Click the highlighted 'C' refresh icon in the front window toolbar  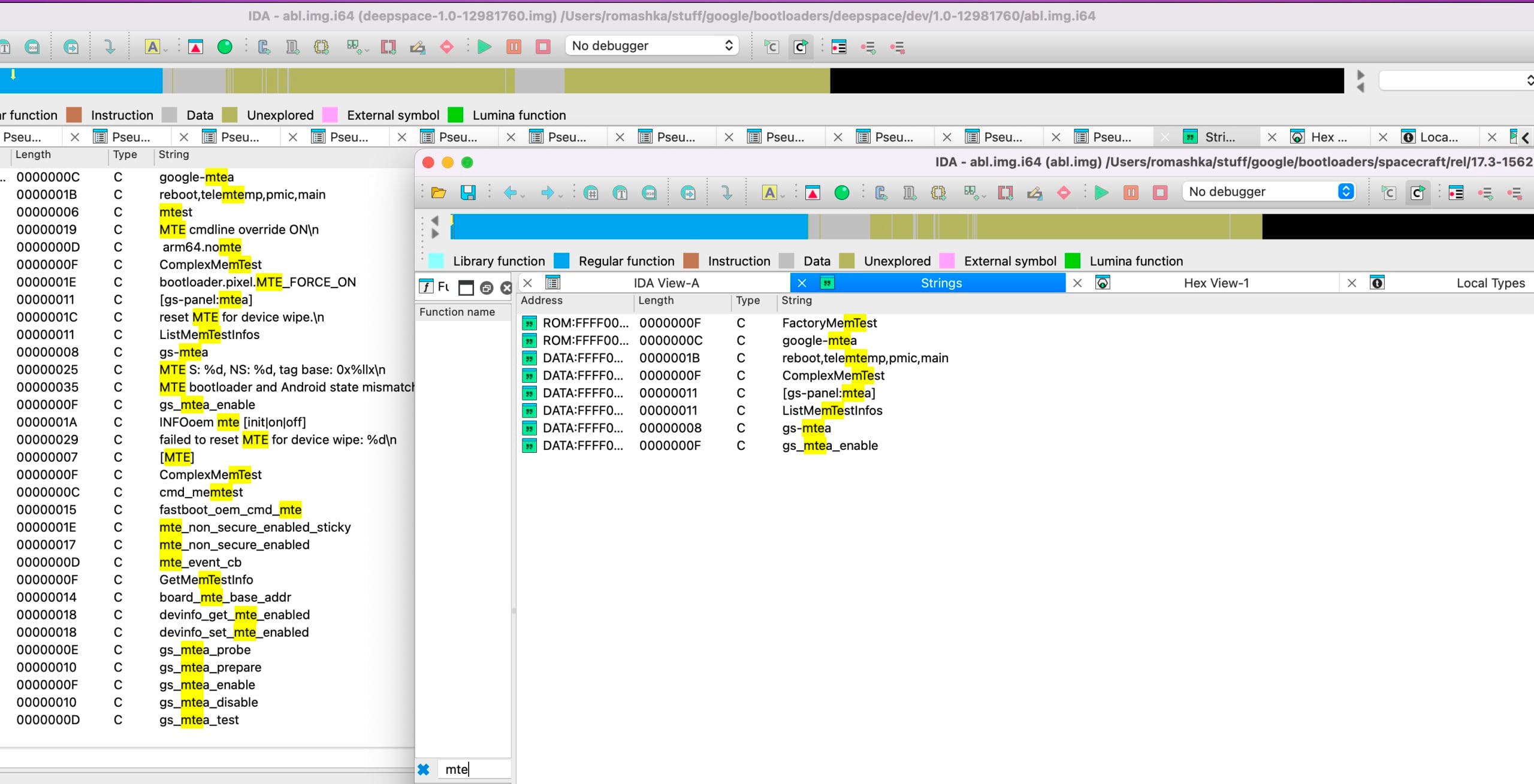tap(1418, 192)
